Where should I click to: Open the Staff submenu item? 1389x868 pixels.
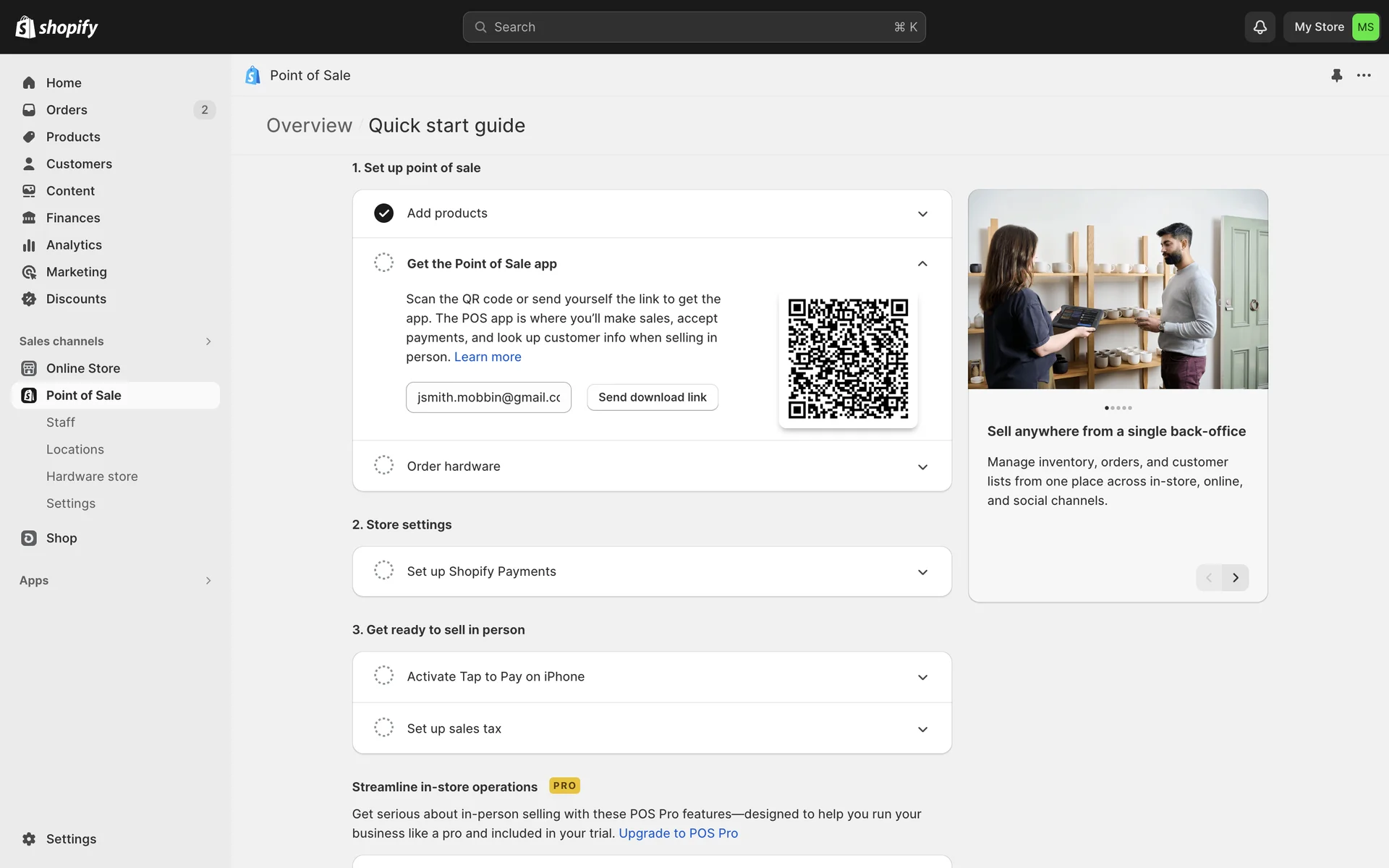tap(61, 422)
